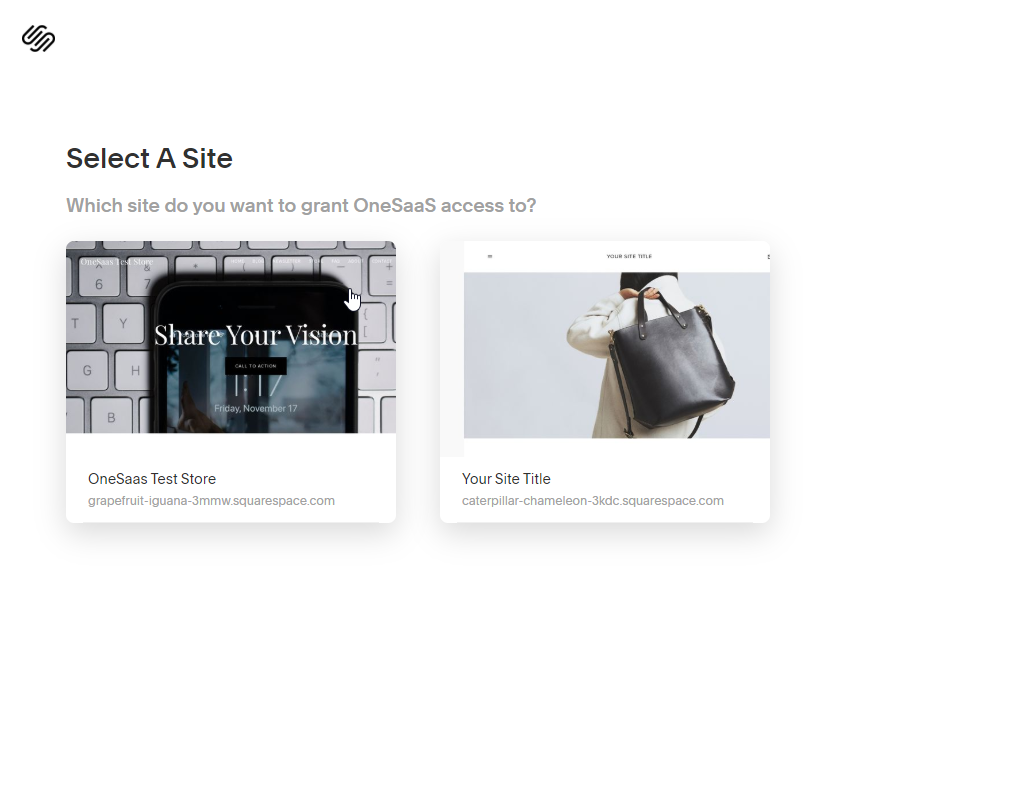
Task: Click the Friday, November 17 date text
Action: (x=256, y=409)
